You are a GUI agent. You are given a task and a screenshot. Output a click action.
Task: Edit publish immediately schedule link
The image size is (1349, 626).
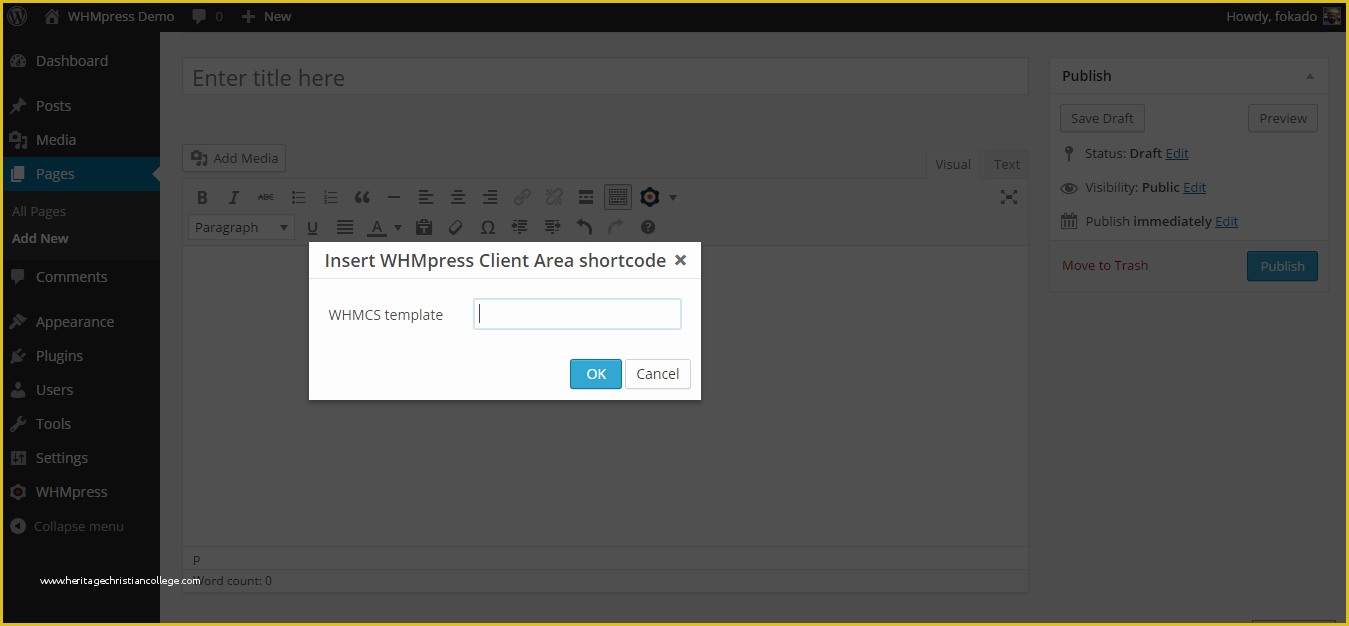[1226, 221]
